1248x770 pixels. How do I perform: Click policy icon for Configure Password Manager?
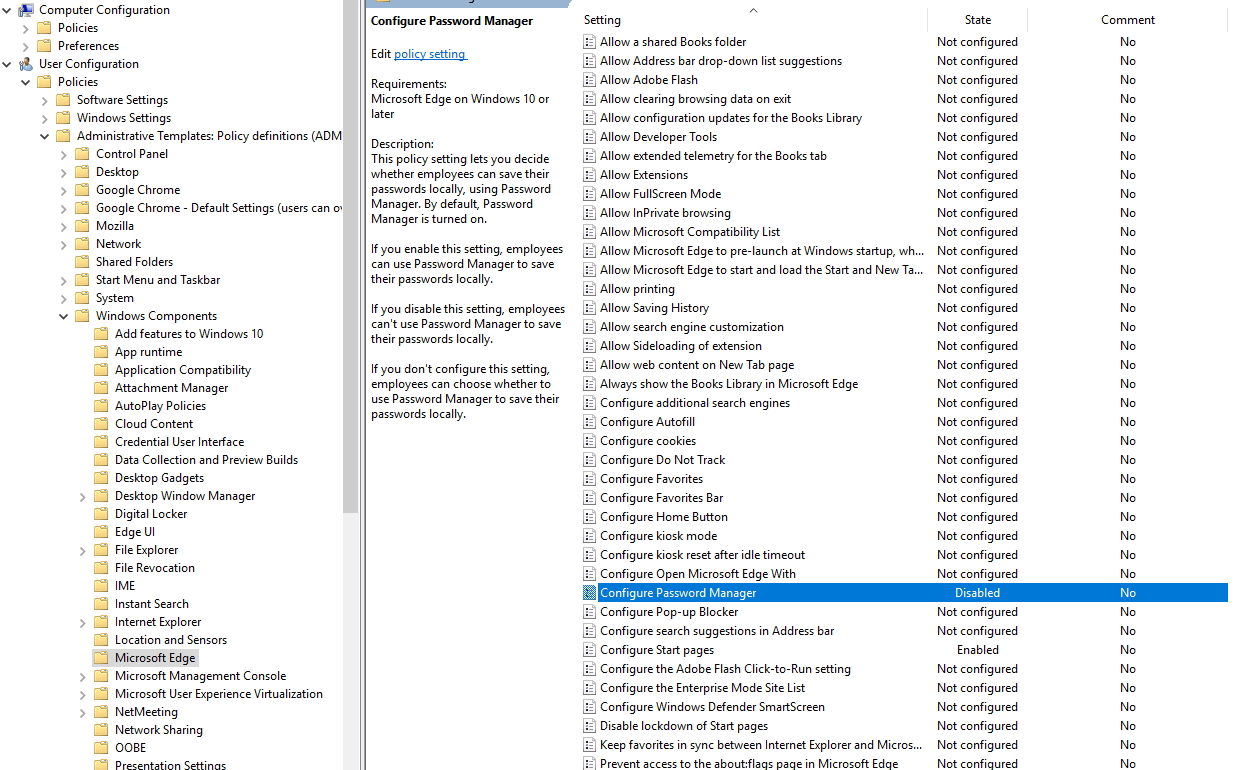[589, 593]
